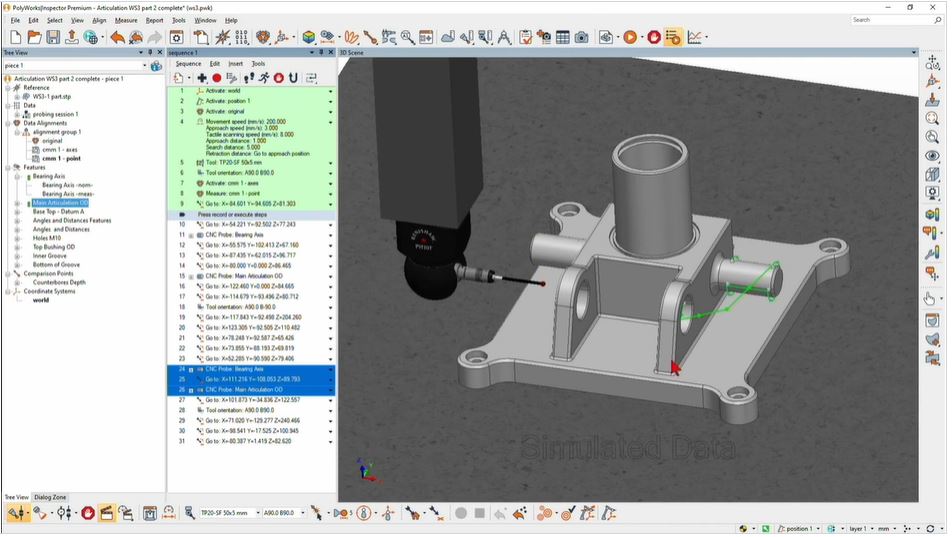Click the Save project icon in toolbar

[x=53, y=37]
